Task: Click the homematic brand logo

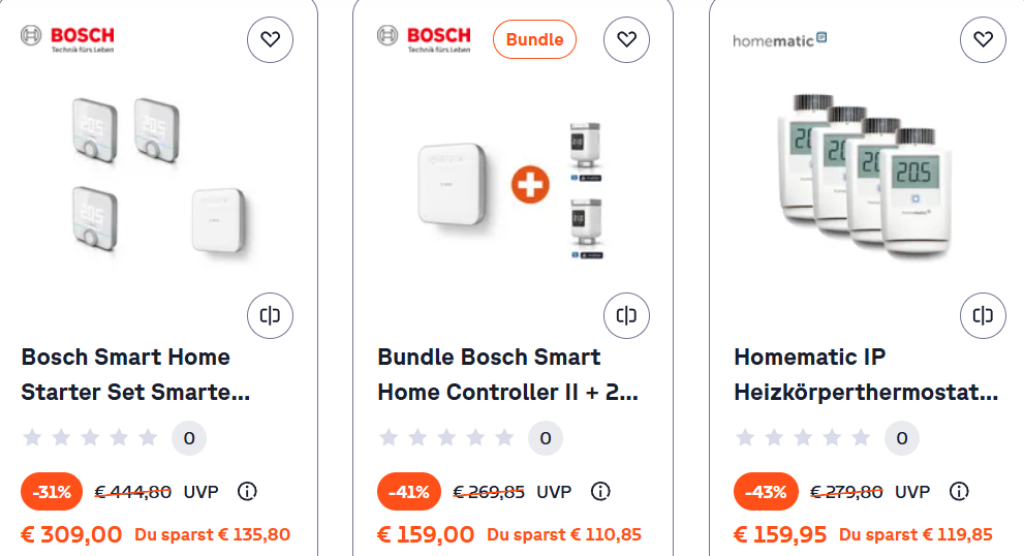Action: [x=780, y=40]
